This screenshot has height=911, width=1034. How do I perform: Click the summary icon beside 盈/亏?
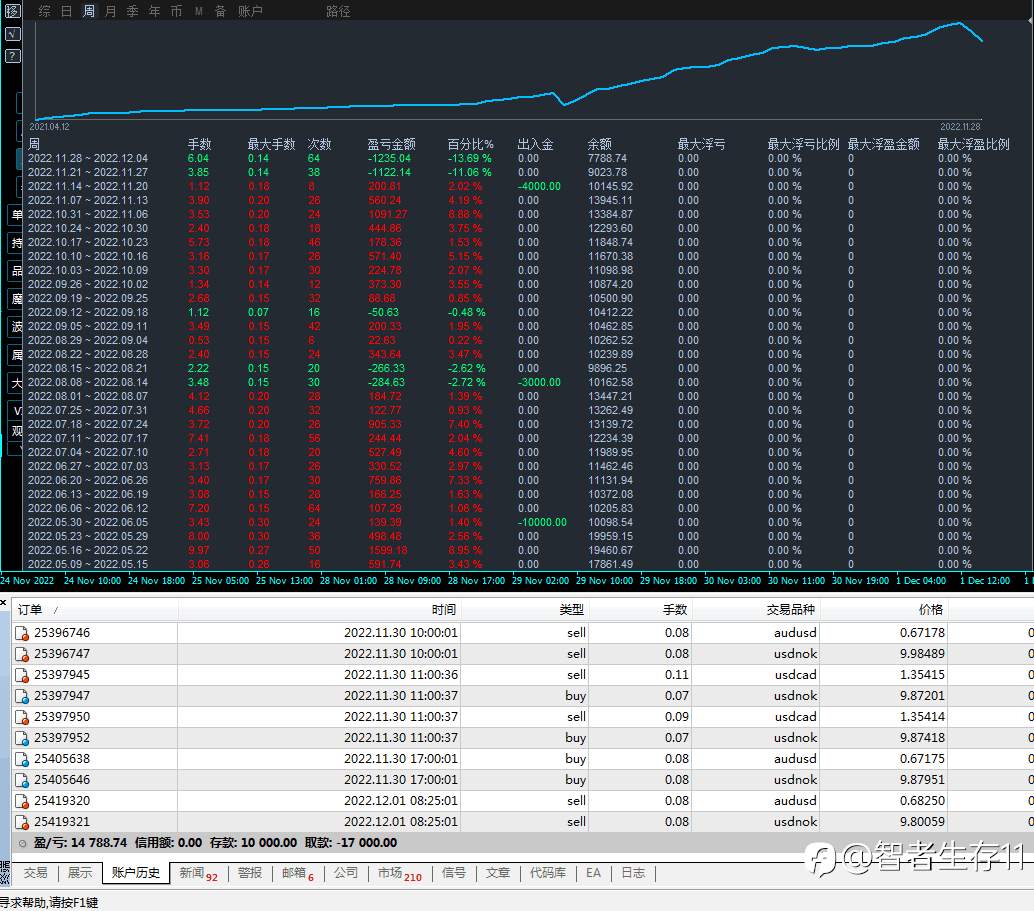click(x=23, y=843)
